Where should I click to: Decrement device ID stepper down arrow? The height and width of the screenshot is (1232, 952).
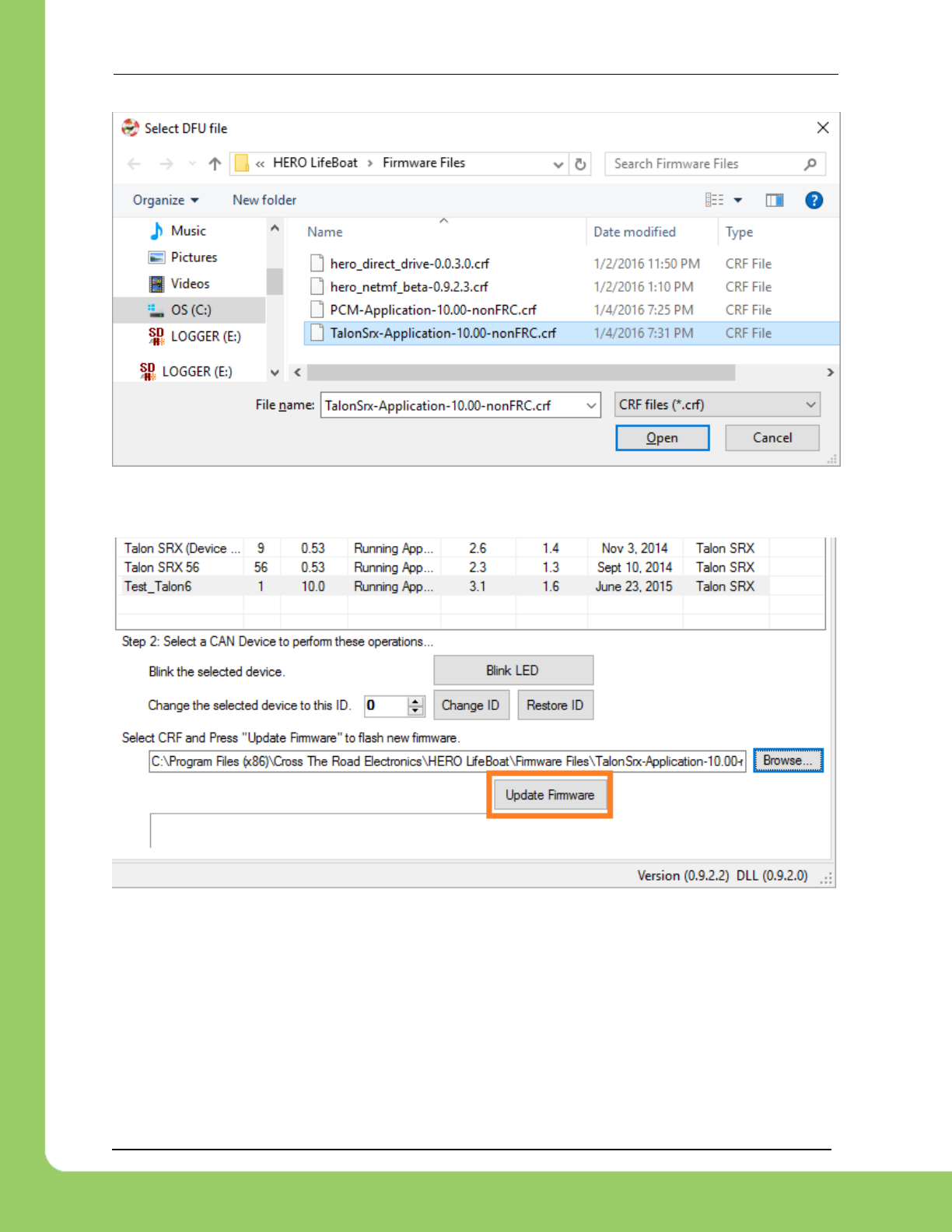tap(416, 711)
